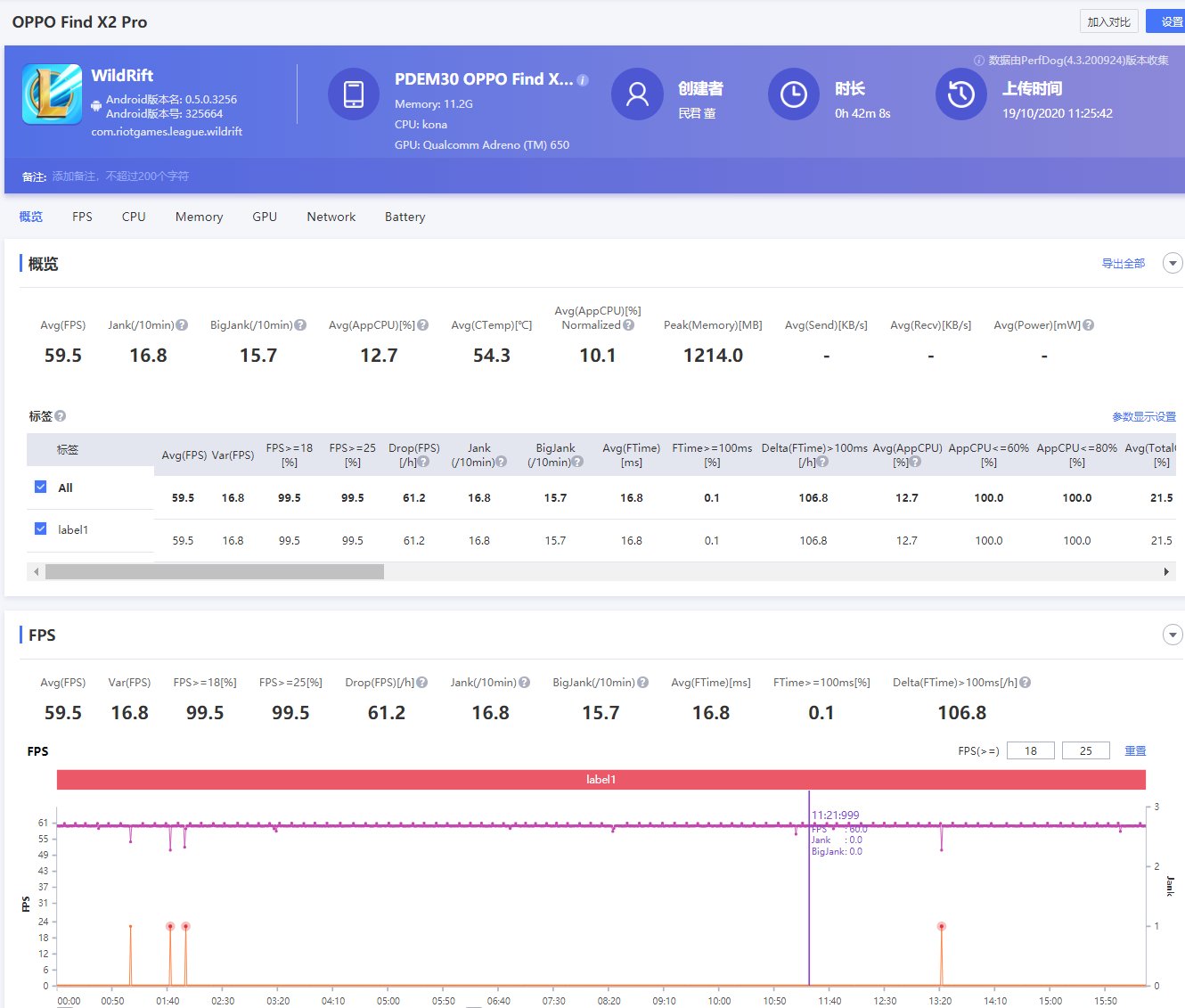
Task: Open help icon in table Drop(FPS) column header
Action: 424,462
